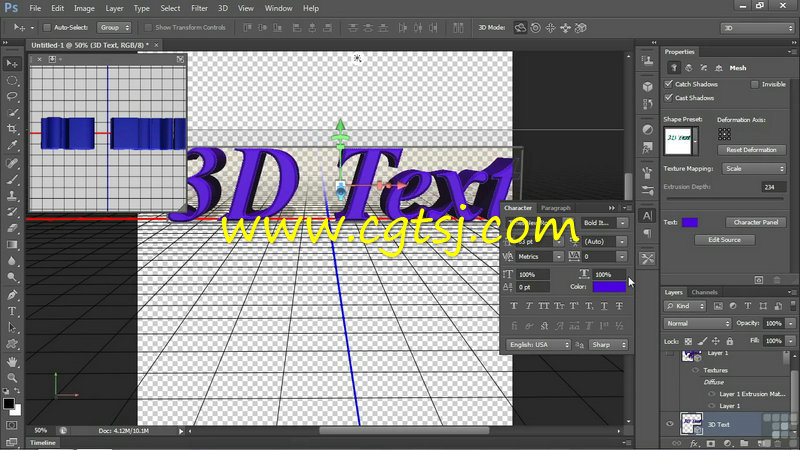800x450 pixels.
Task: Open the Layer menu
Action: 114,8
